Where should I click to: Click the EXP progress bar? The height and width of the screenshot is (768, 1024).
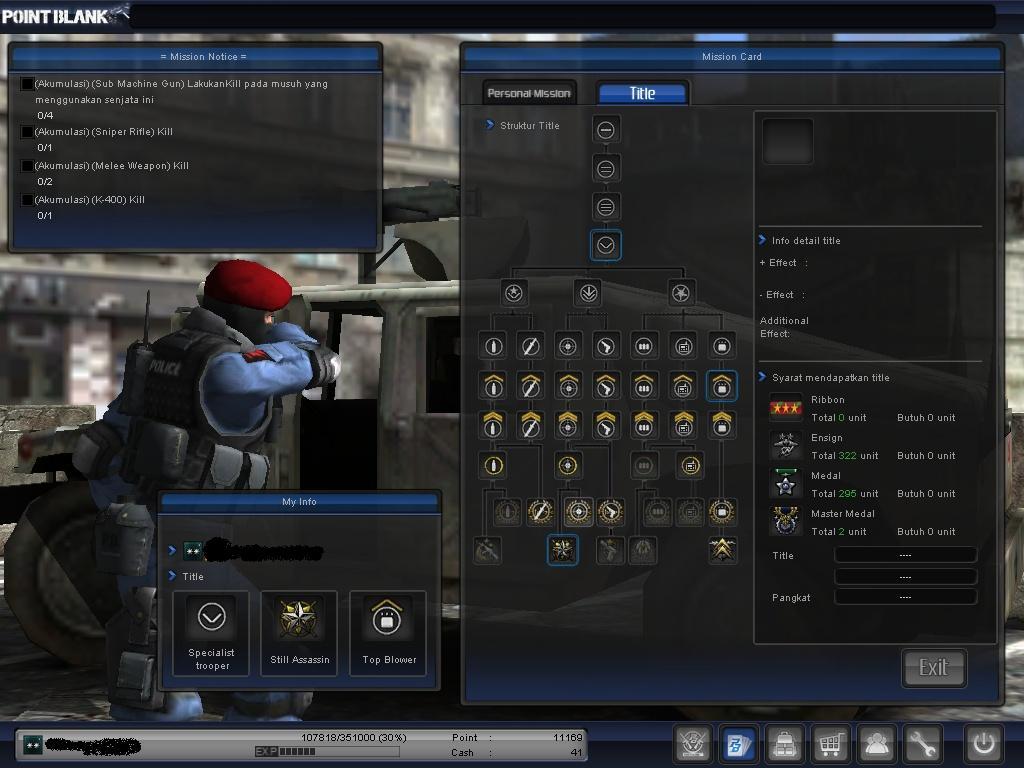coord(327,752)
